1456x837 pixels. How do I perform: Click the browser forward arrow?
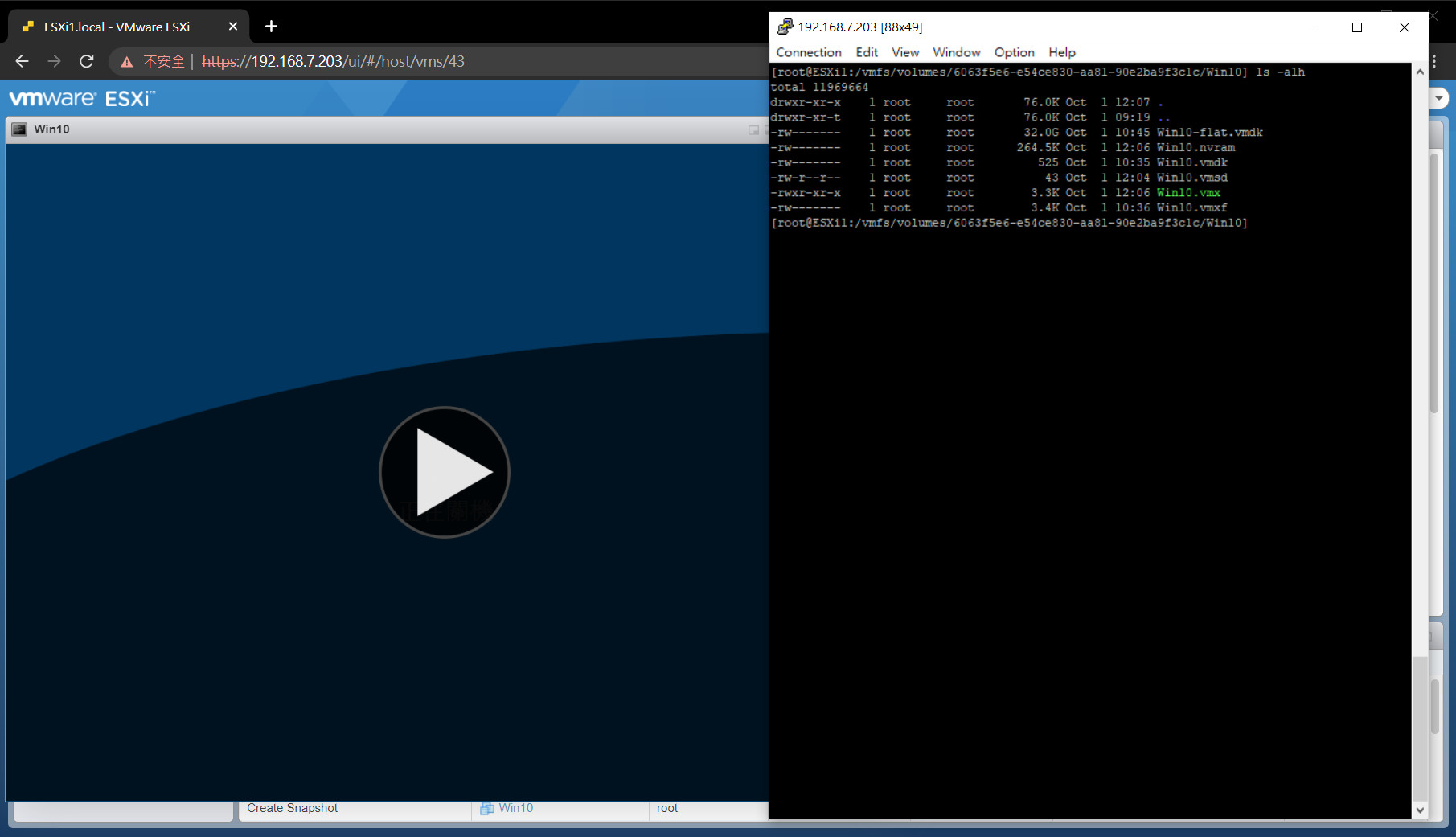54,61
